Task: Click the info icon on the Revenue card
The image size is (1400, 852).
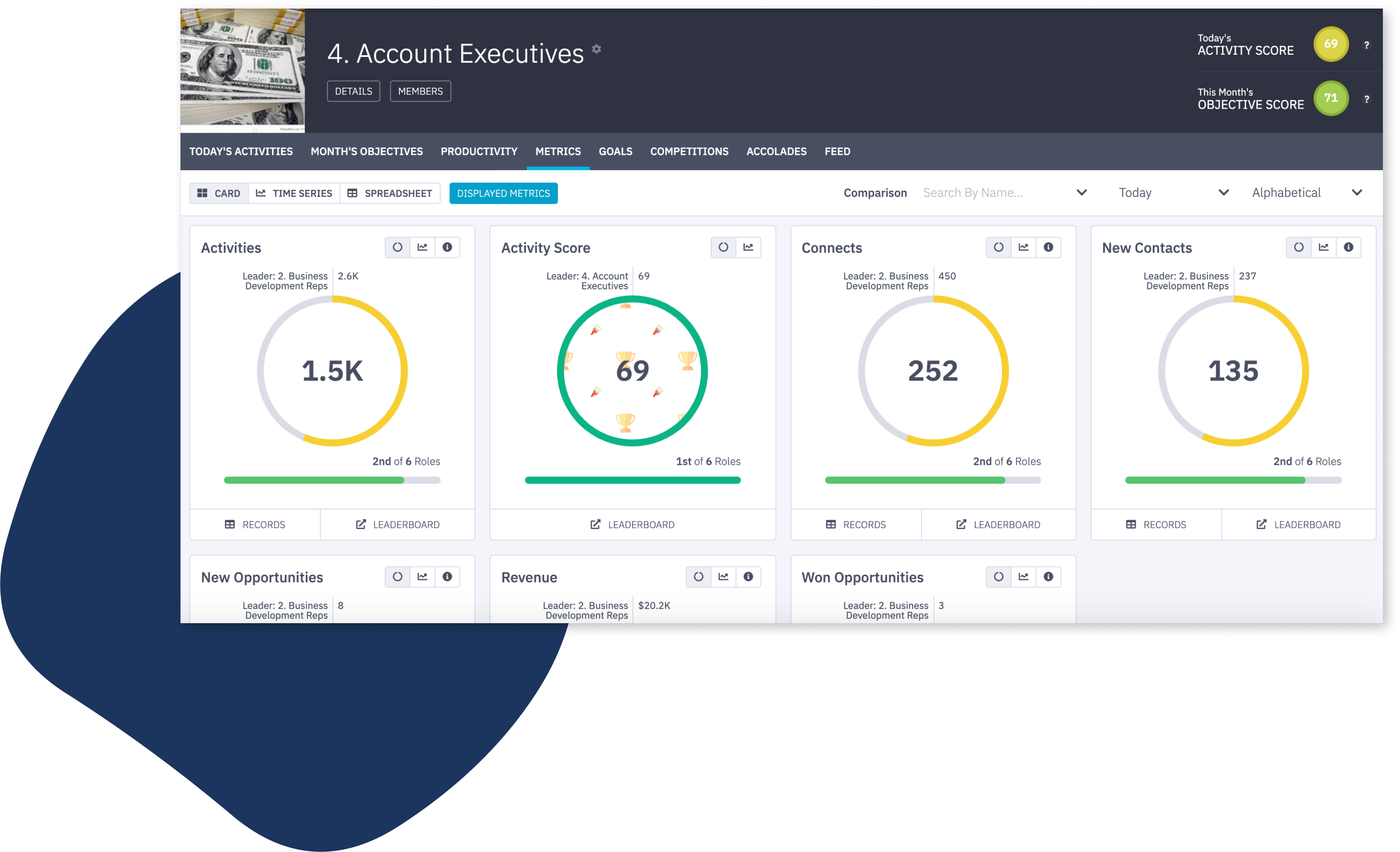Action: 749,576
